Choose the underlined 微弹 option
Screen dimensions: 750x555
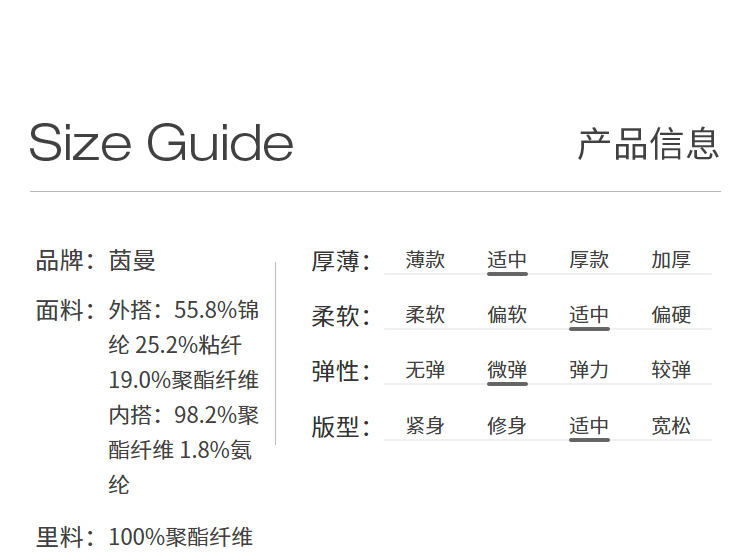tap(507, 370)
